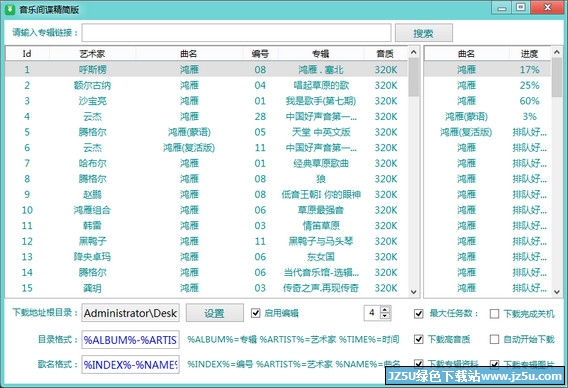Select row 13 artist 降央卓玛

pyautogui.click(x=92, y=256)
